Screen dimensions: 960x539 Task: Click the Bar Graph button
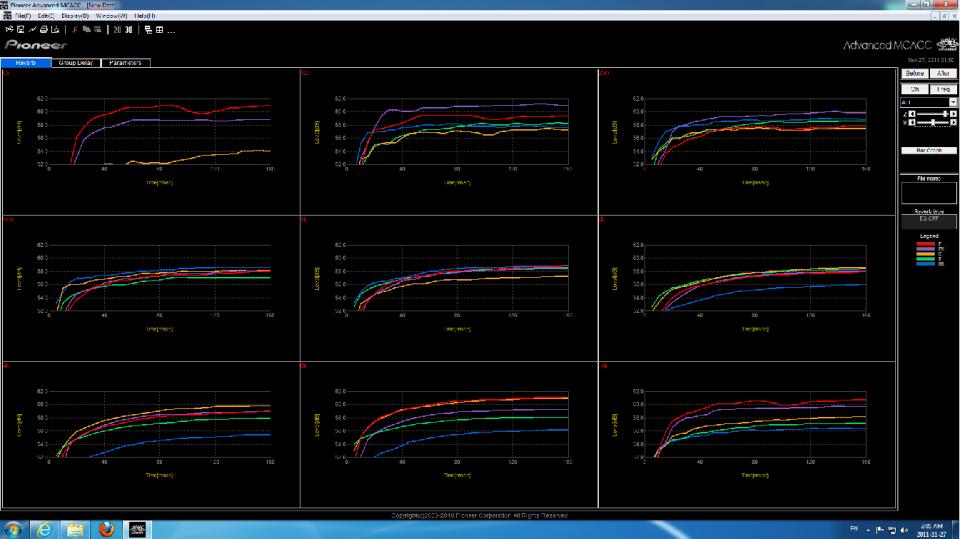[x=929, y=150]
